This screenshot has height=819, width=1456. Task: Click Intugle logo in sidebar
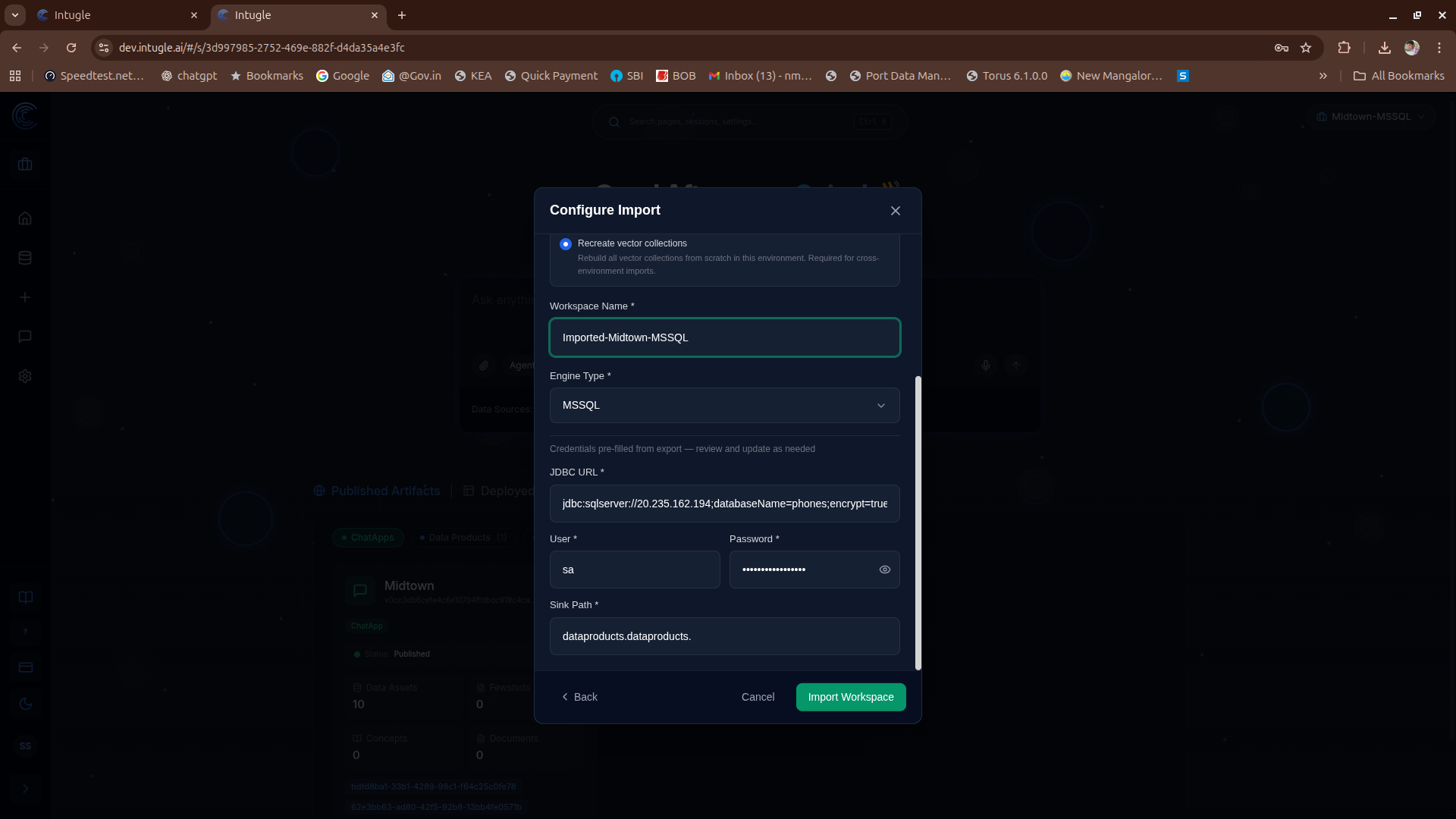coord(25,116)
